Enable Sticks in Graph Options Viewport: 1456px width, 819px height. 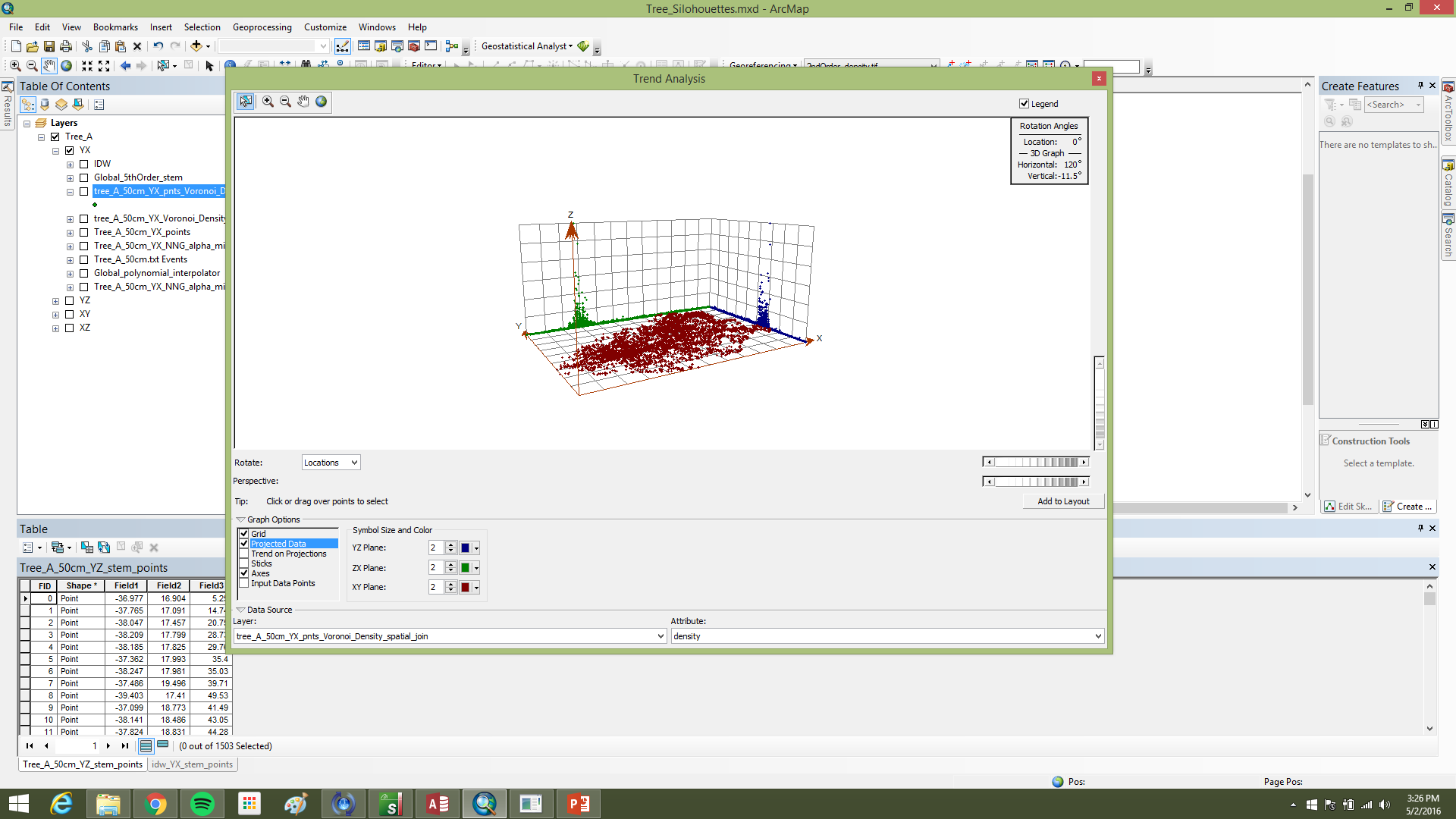tap(244, 563)
